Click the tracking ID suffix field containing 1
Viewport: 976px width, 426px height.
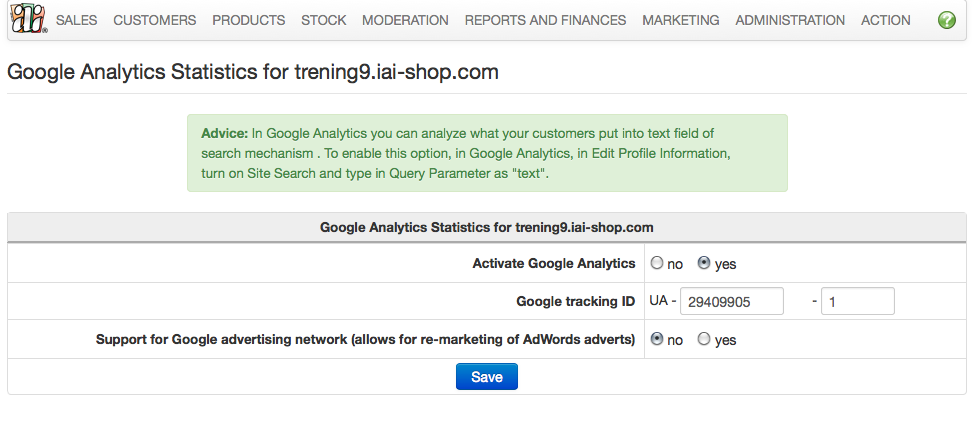[x=858, y=301]
